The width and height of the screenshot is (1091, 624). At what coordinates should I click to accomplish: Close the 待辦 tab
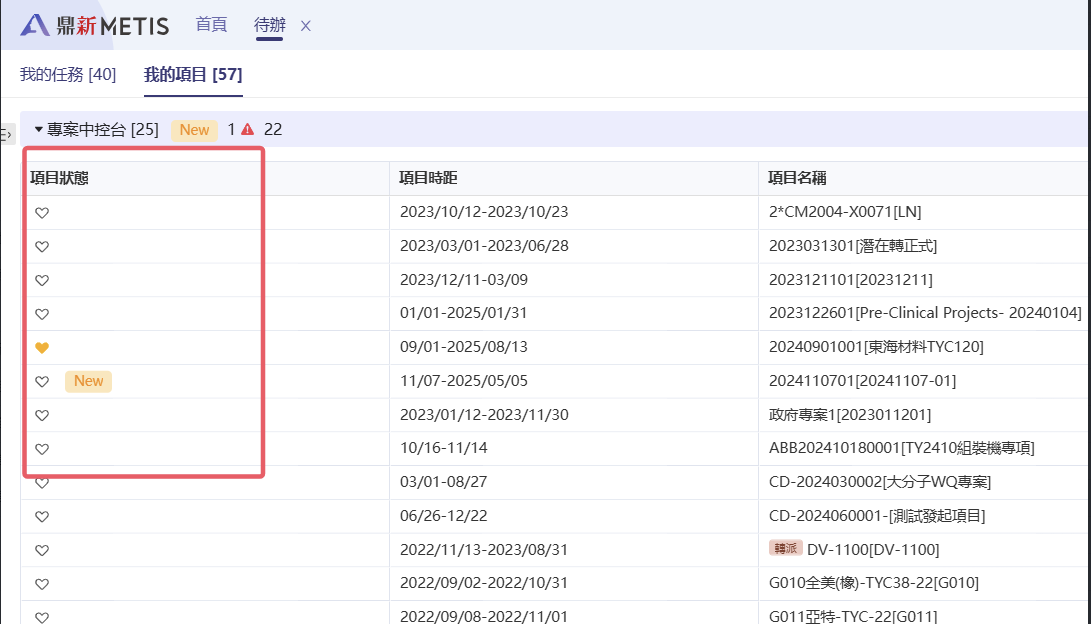tap(306, 26)
